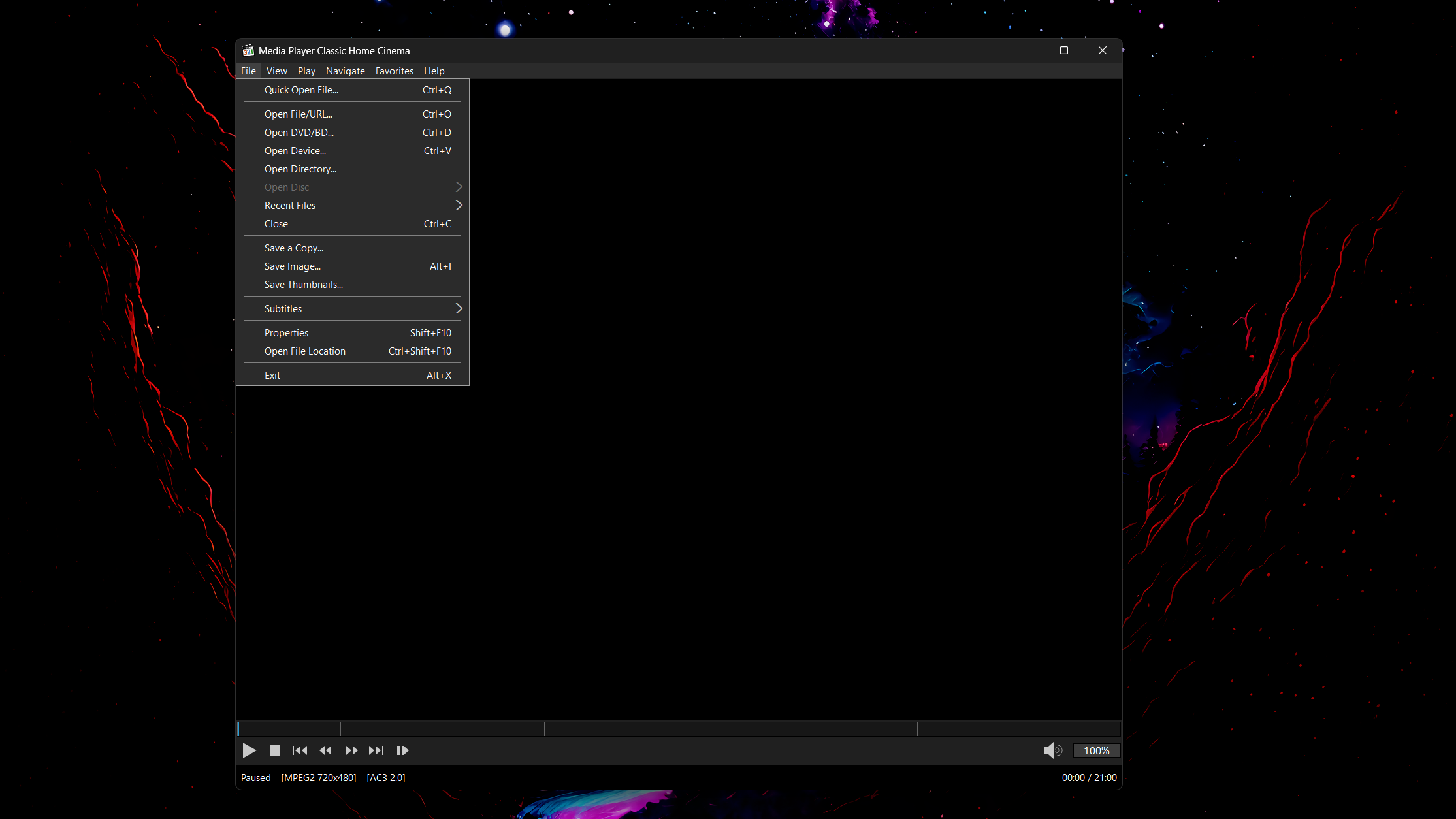Screen dimensions: 1456x819
Task: Close the Media Player Classic window
Action: click(1103, 50)
